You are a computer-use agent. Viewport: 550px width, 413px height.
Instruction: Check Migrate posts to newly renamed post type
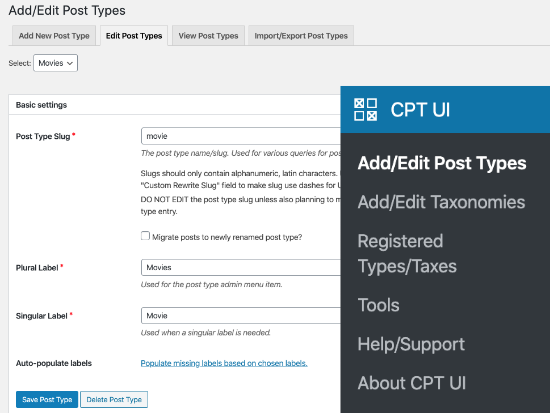pos(145,236)
